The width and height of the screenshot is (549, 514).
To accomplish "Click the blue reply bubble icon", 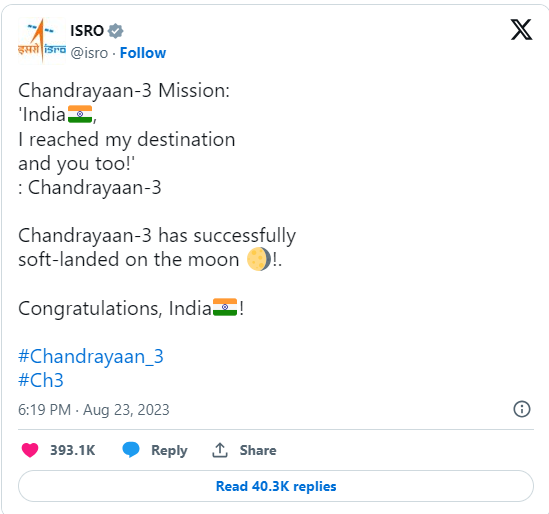I will (x=131, y=450).
